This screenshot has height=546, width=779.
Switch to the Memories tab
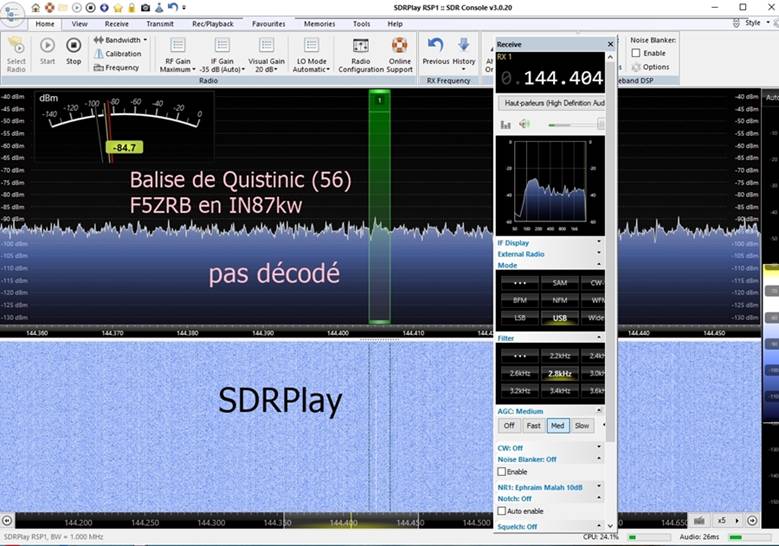(319, 24)
